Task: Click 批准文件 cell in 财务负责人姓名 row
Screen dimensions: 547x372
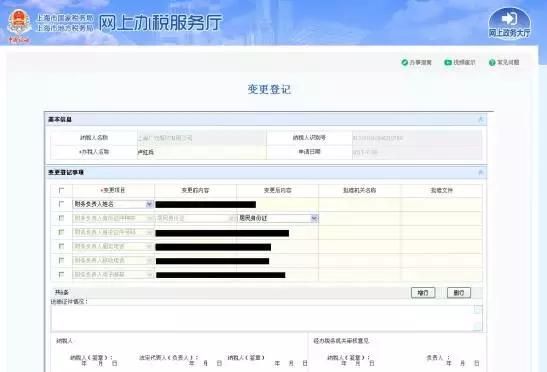Action: click(x=442, y=204)
